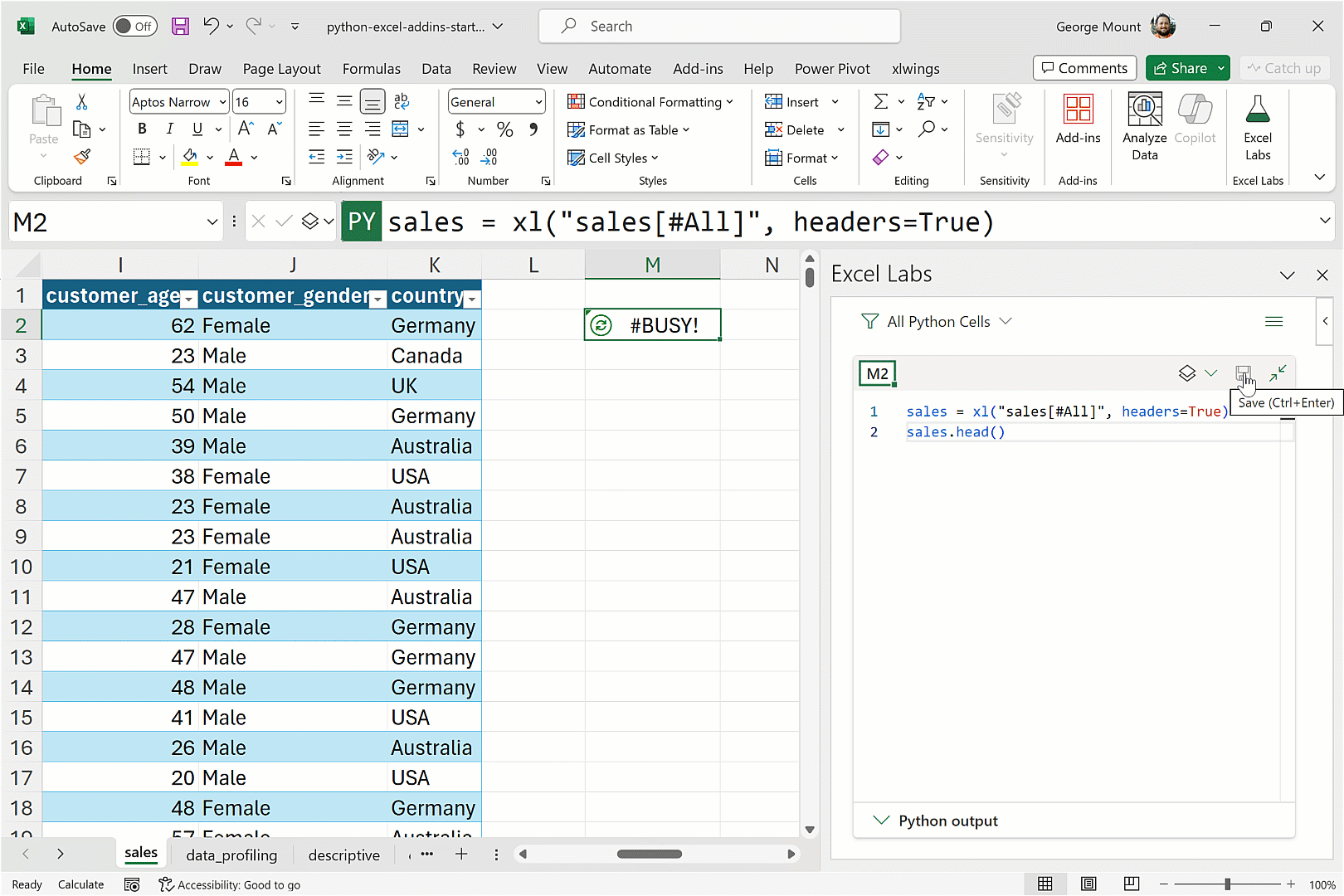The height and width of the screenshot is (896, 1344).
Task: Click the zoom slider handle
Action: click(x=1227, y=884)
